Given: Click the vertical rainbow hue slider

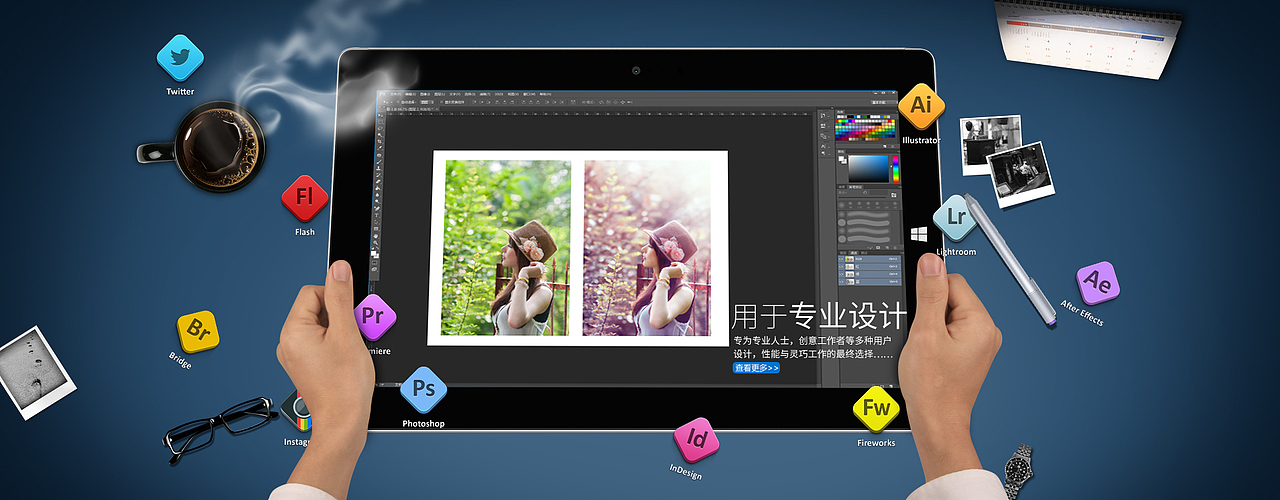Looking at the screenshot, I should click(895, 169).
